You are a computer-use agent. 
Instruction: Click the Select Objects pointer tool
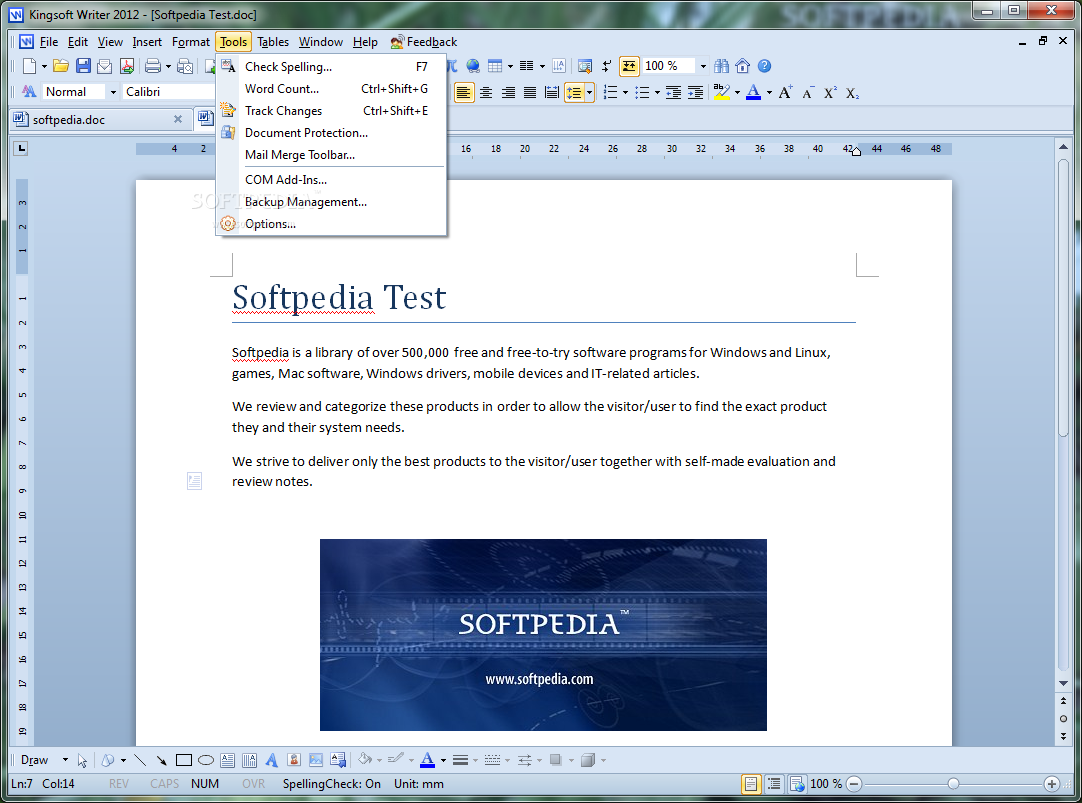(x=82, y=760)
